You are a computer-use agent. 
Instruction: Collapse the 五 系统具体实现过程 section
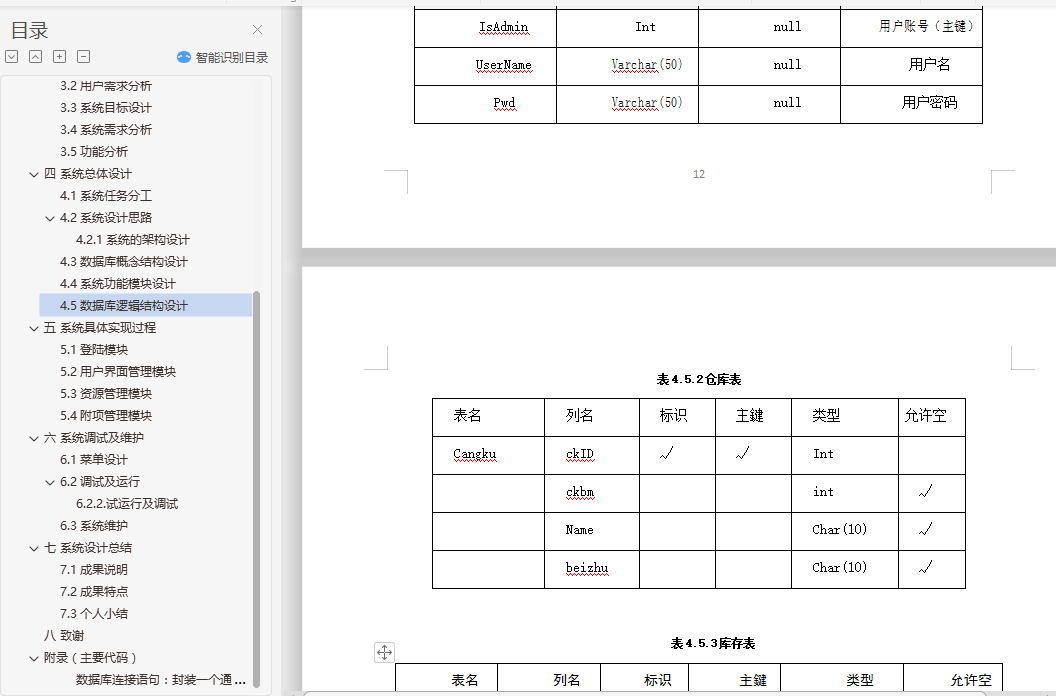(x=34, y=328)
